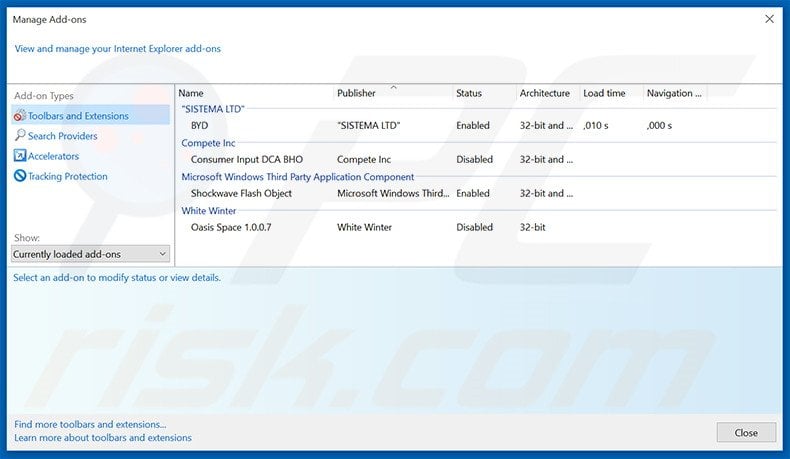
Task: Click Microsoft Windows Third... publisher cell
Action: click(393, 193)
